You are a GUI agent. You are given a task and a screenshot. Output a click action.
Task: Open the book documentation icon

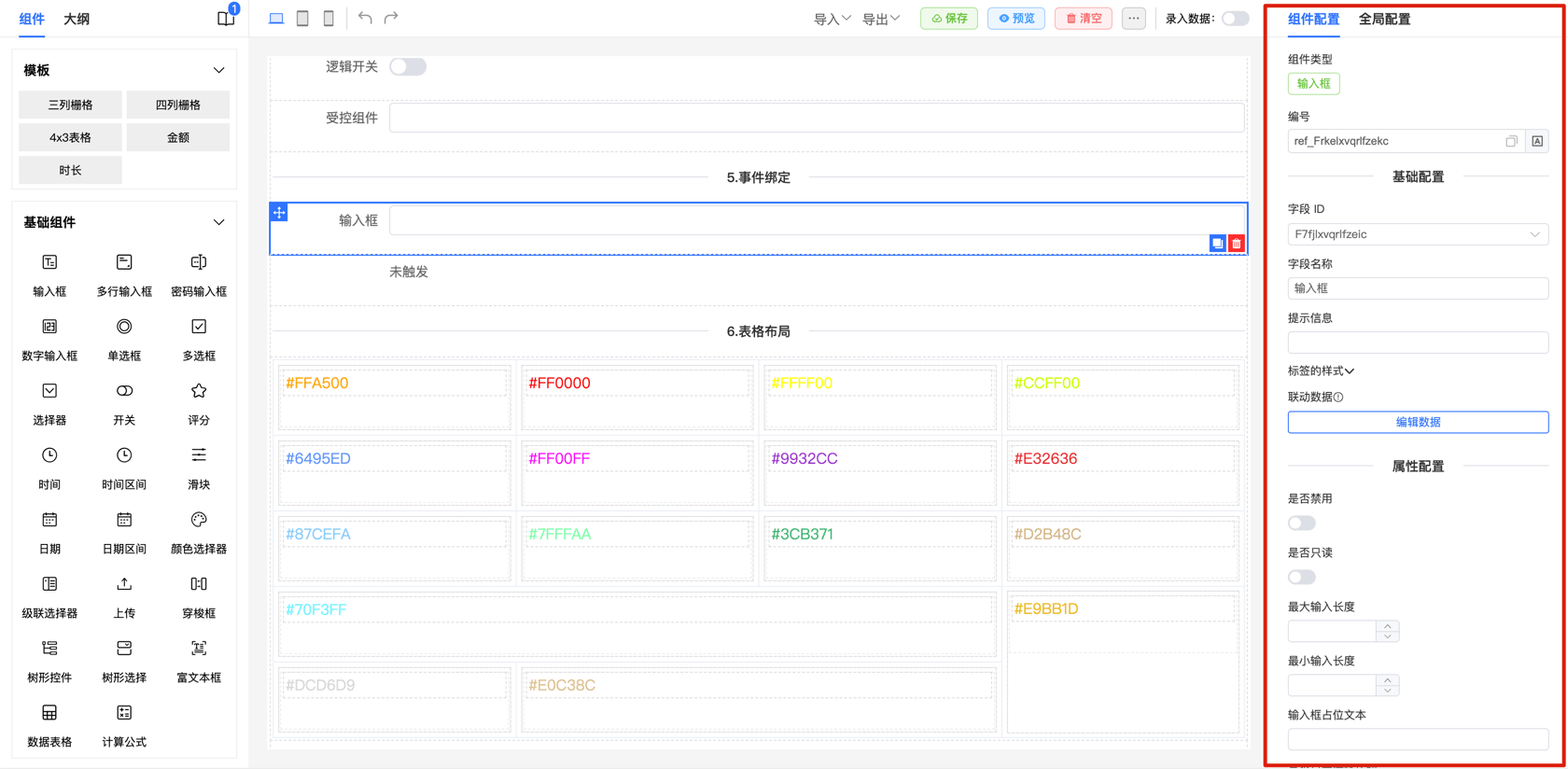click(x=226, y=19)
